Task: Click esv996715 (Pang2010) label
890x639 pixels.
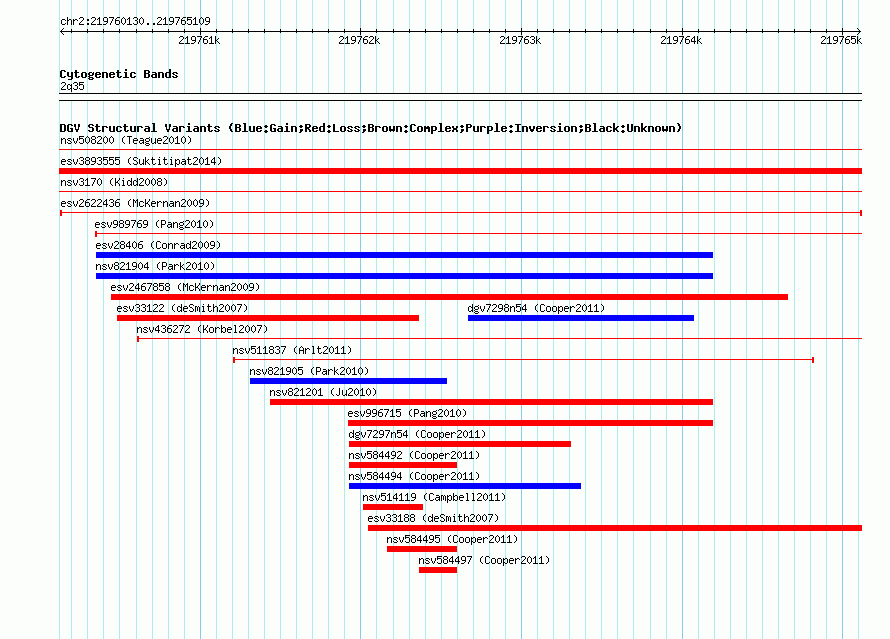Action: point(407,413)
